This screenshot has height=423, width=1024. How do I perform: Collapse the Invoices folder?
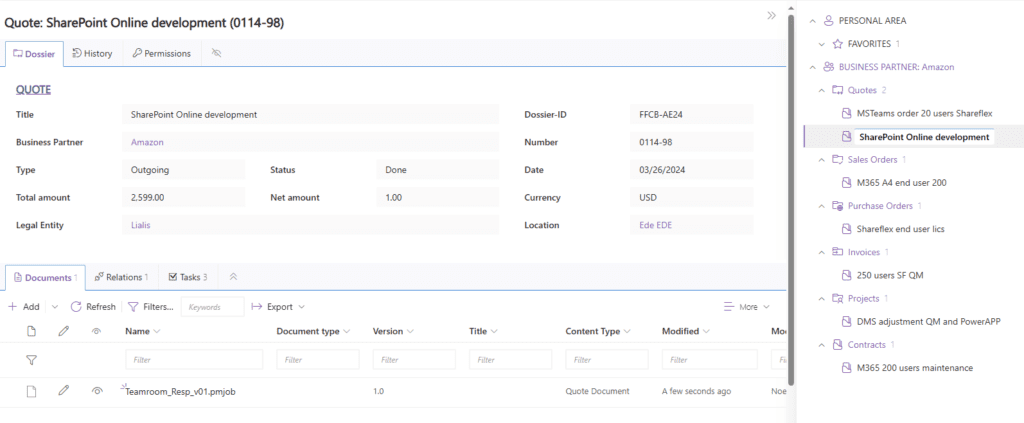point(822,252)
